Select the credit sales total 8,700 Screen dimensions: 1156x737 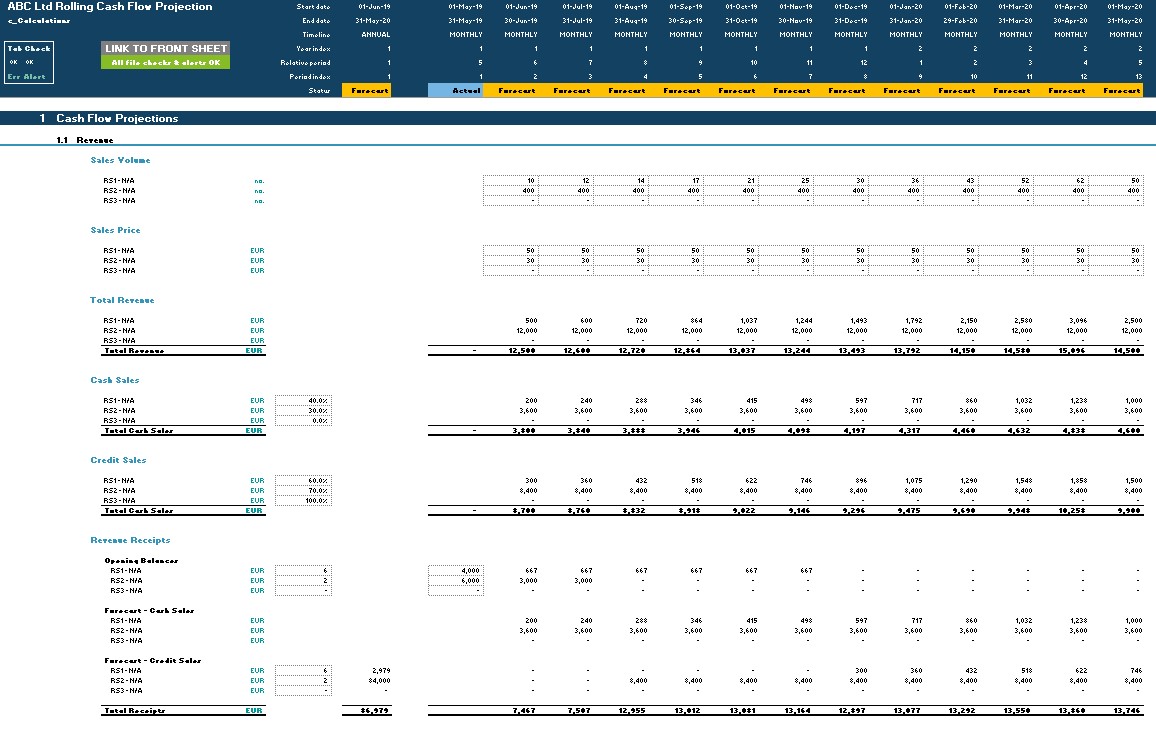point(523,511)
